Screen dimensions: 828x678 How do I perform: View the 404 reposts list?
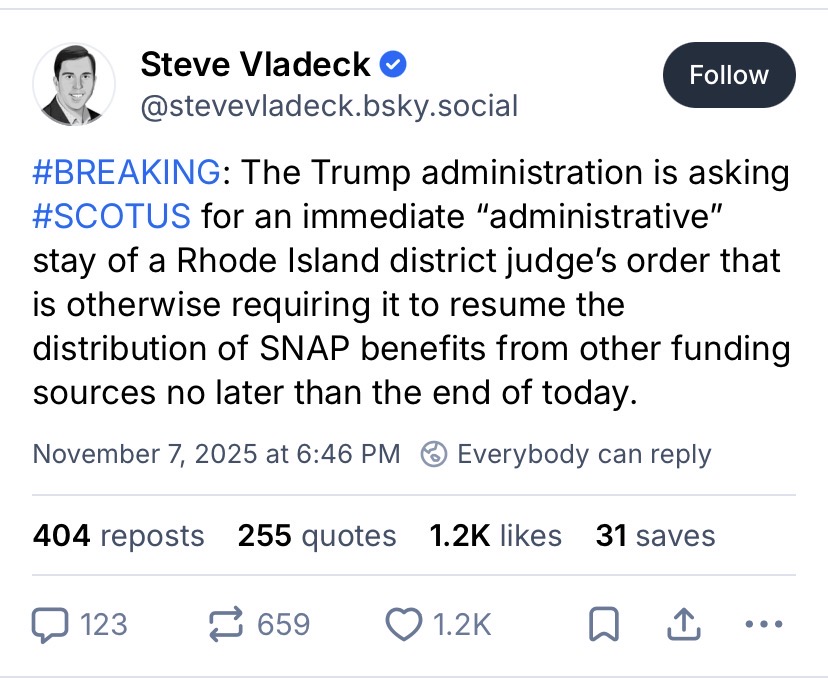[119, 536]
